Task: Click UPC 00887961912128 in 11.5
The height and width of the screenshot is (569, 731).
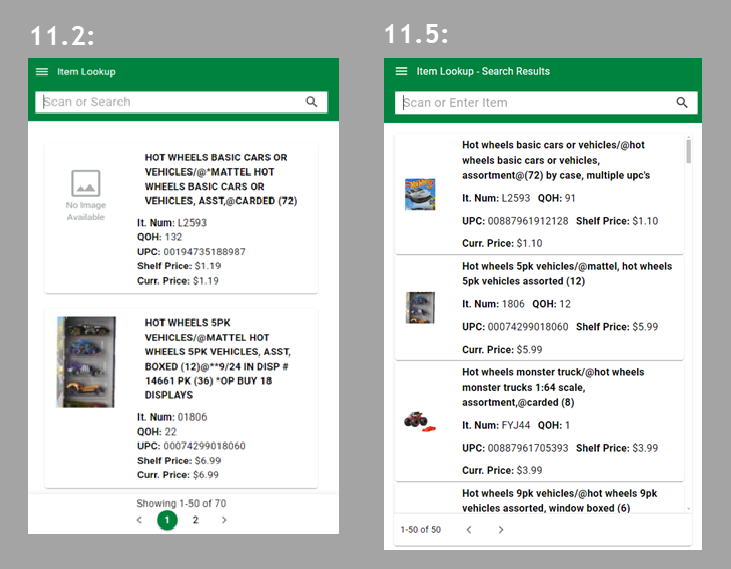Action: pyautogui.click(x=515, y=221)
